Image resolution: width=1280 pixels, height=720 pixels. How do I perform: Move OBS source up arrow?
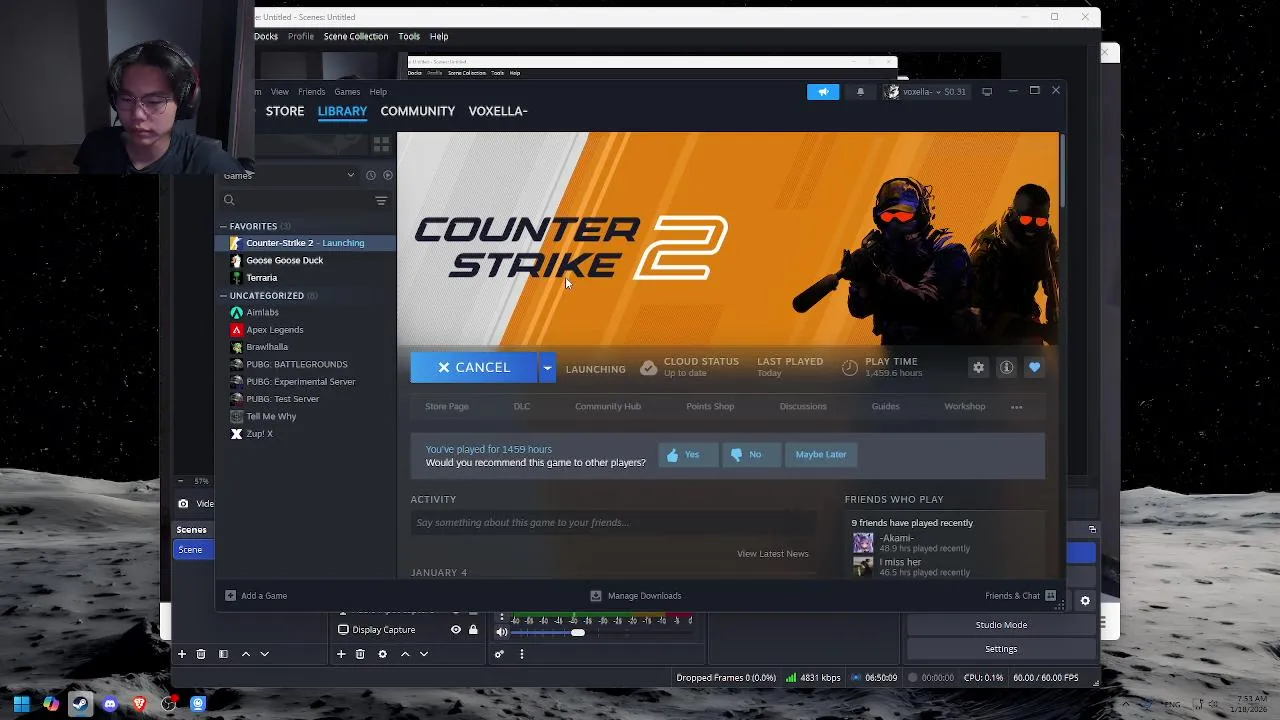tap(405, 654)
